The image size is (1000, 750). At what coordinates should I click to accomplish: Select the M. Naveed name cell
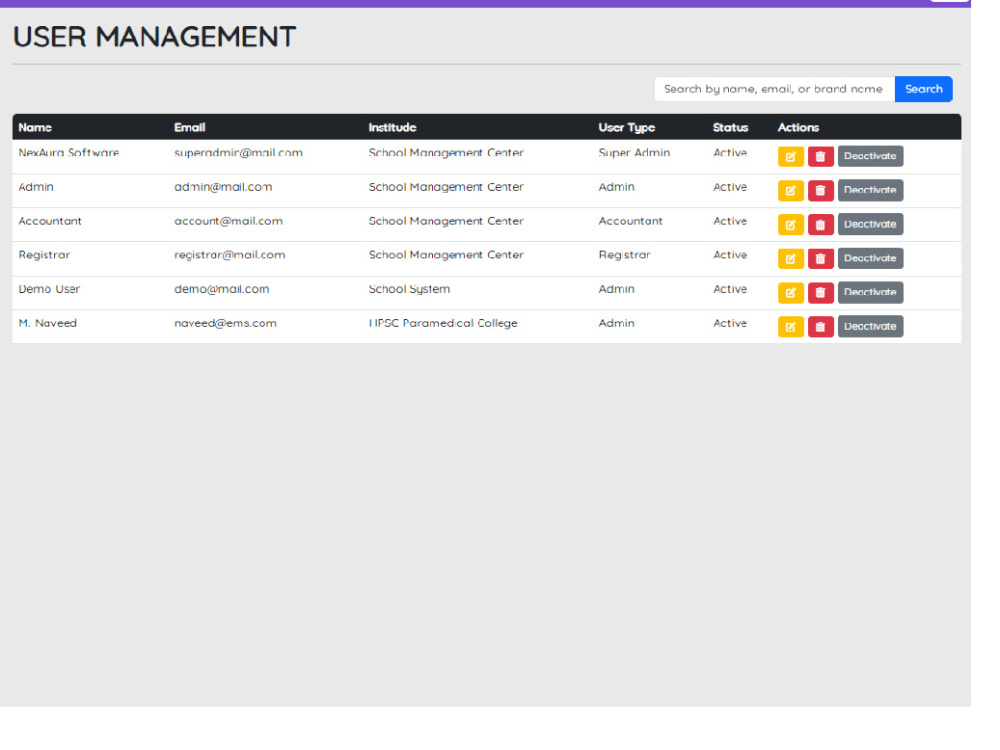(47, 323)
